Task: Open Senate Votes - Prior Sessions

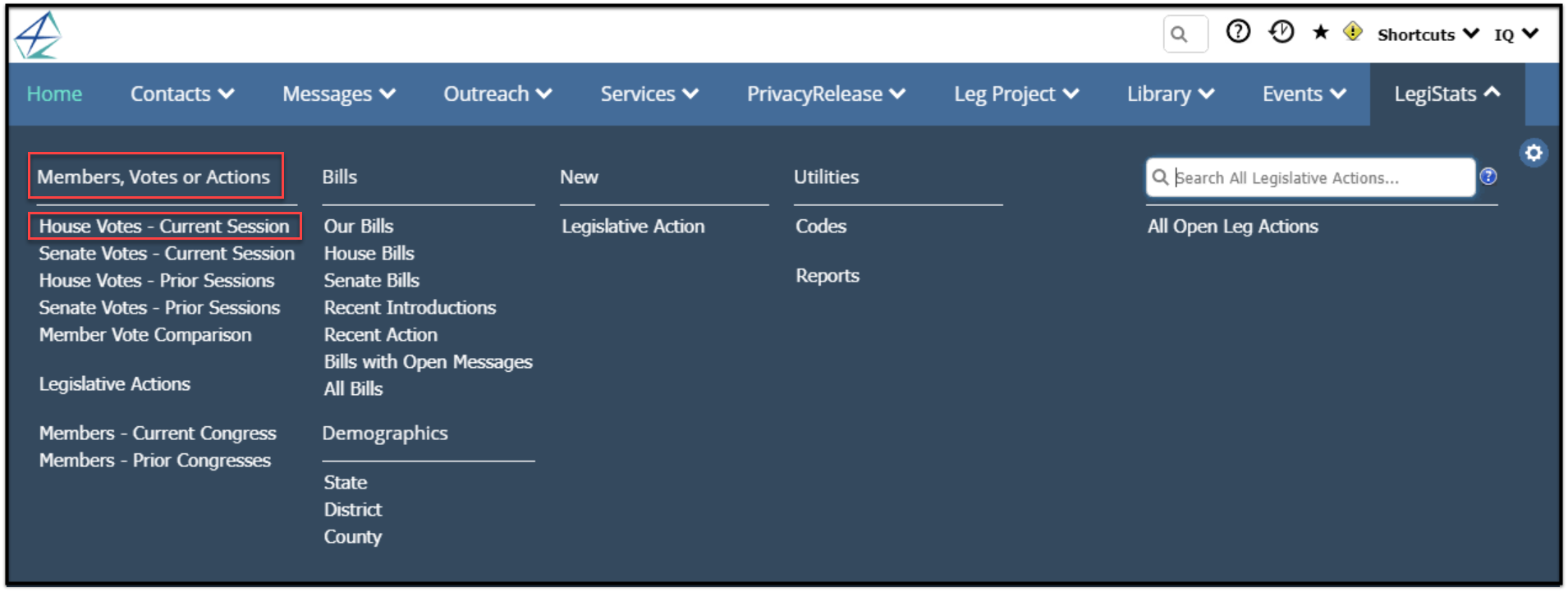Action: pos(159,307)
